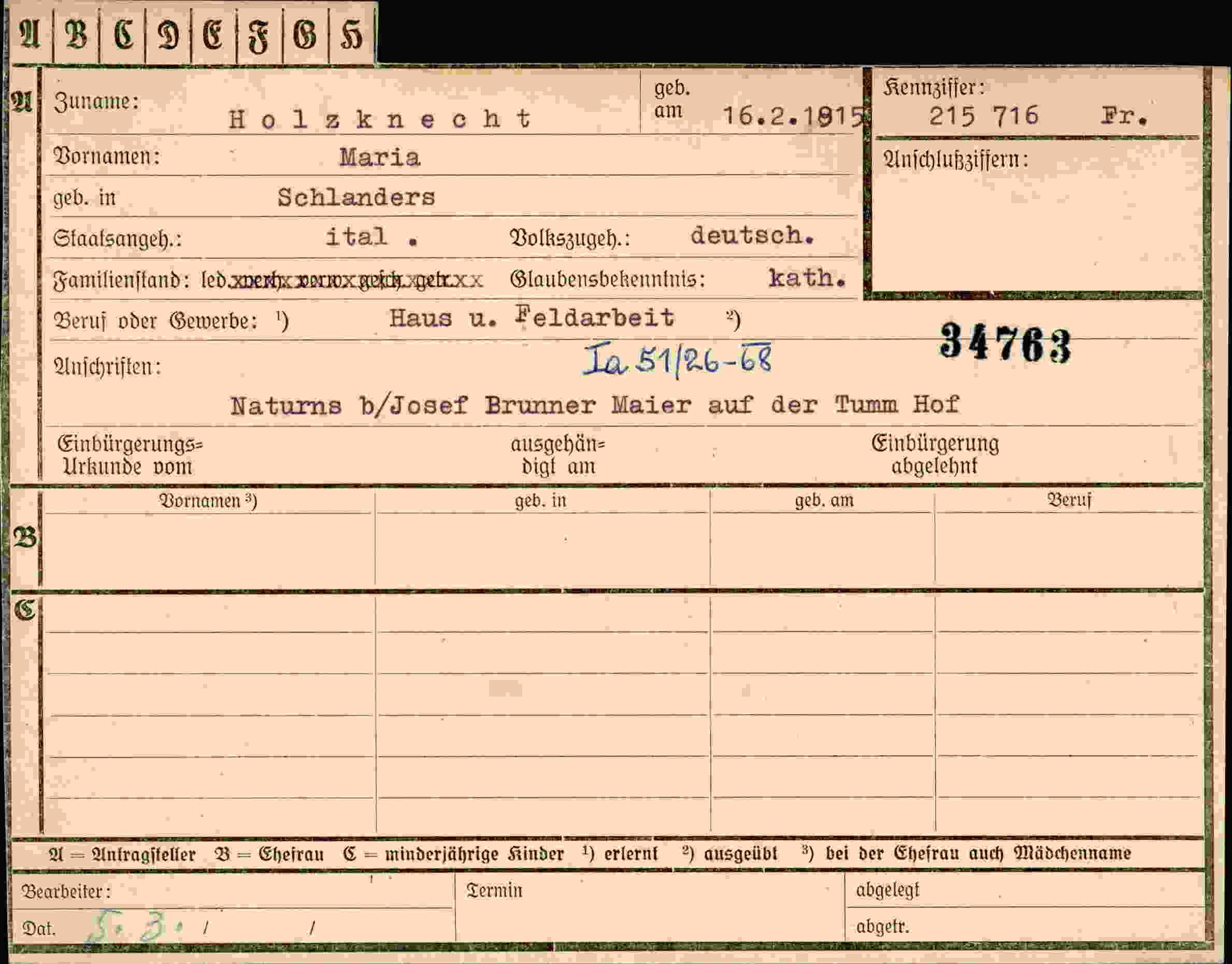Click the Fr. marking after Kennziffer

(x=1124, y=116)
